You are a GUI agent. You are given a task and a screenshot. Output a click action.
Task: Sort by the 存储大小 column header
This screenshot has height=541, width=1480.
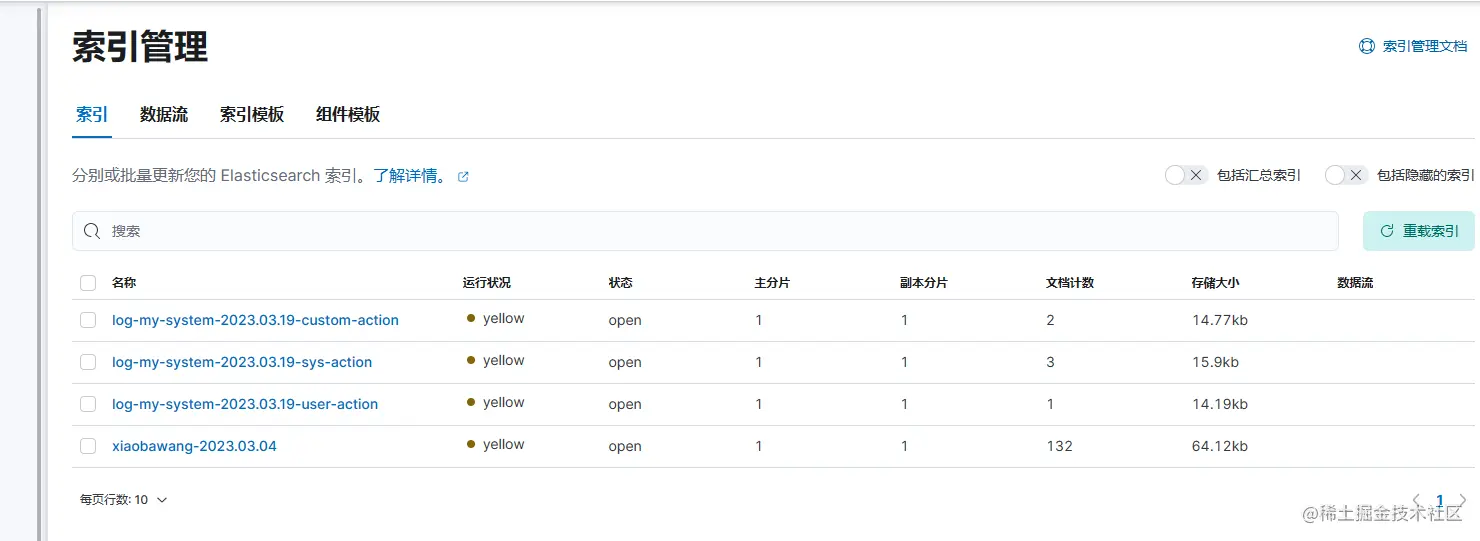(1216, 283)
